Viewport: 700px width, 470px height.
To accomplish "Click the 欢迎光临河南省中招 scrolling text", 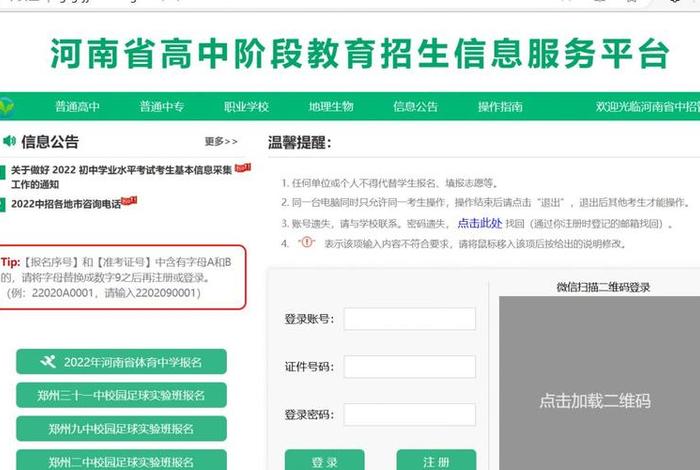I will (647, 107).
